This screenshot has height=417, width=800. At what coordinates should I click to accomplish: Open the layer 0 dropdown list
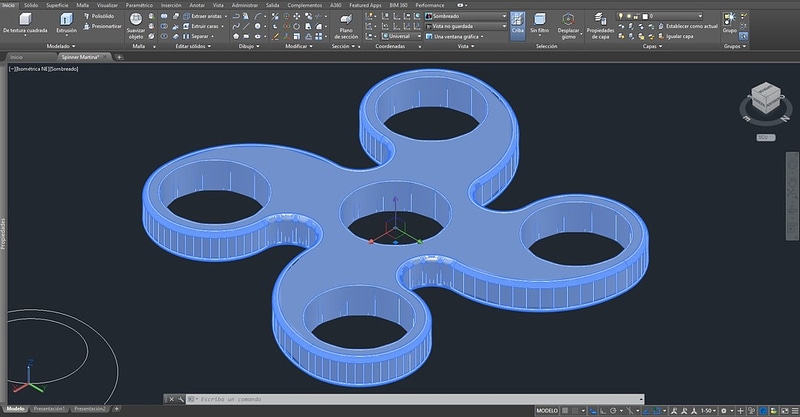coord(660,16)
